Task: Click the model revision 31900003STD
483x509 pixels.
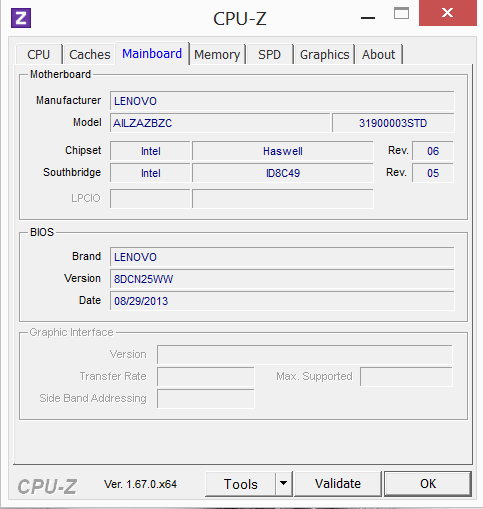Action: 393,123
